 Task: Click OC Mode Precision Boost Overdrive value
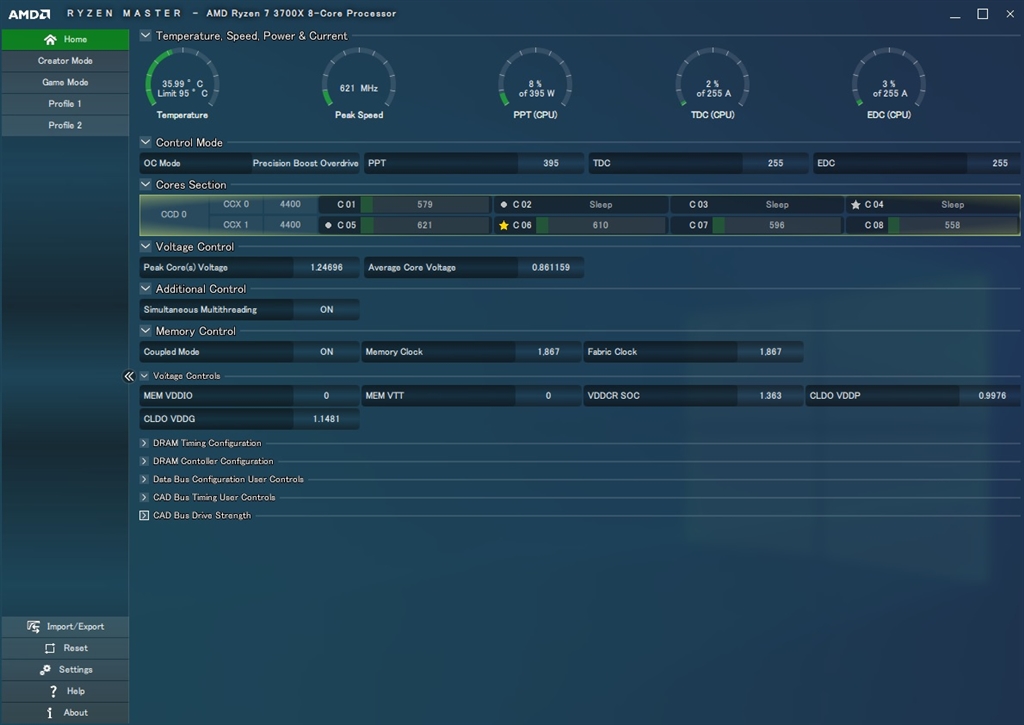(x=306, y=163)
